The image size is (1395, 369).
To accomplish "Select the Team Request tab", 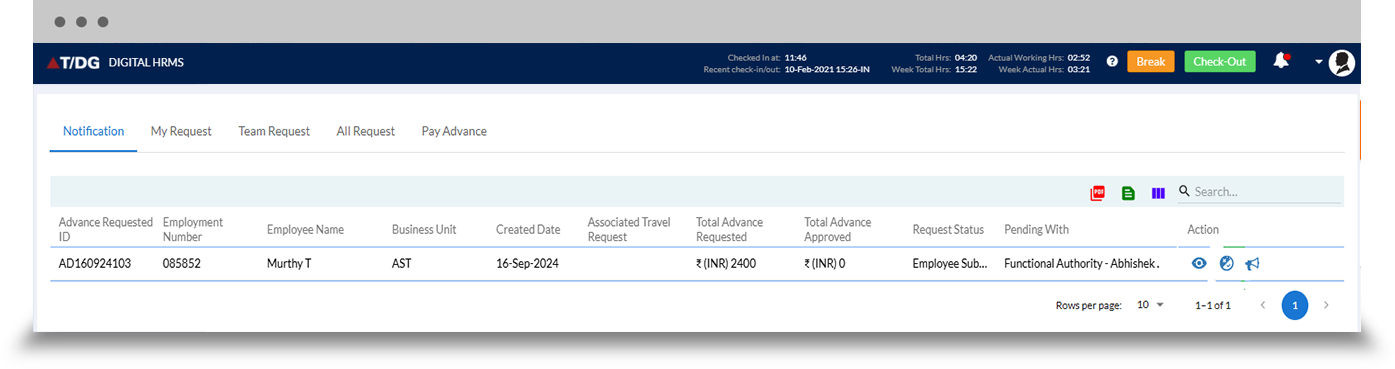I will point(274,131).
